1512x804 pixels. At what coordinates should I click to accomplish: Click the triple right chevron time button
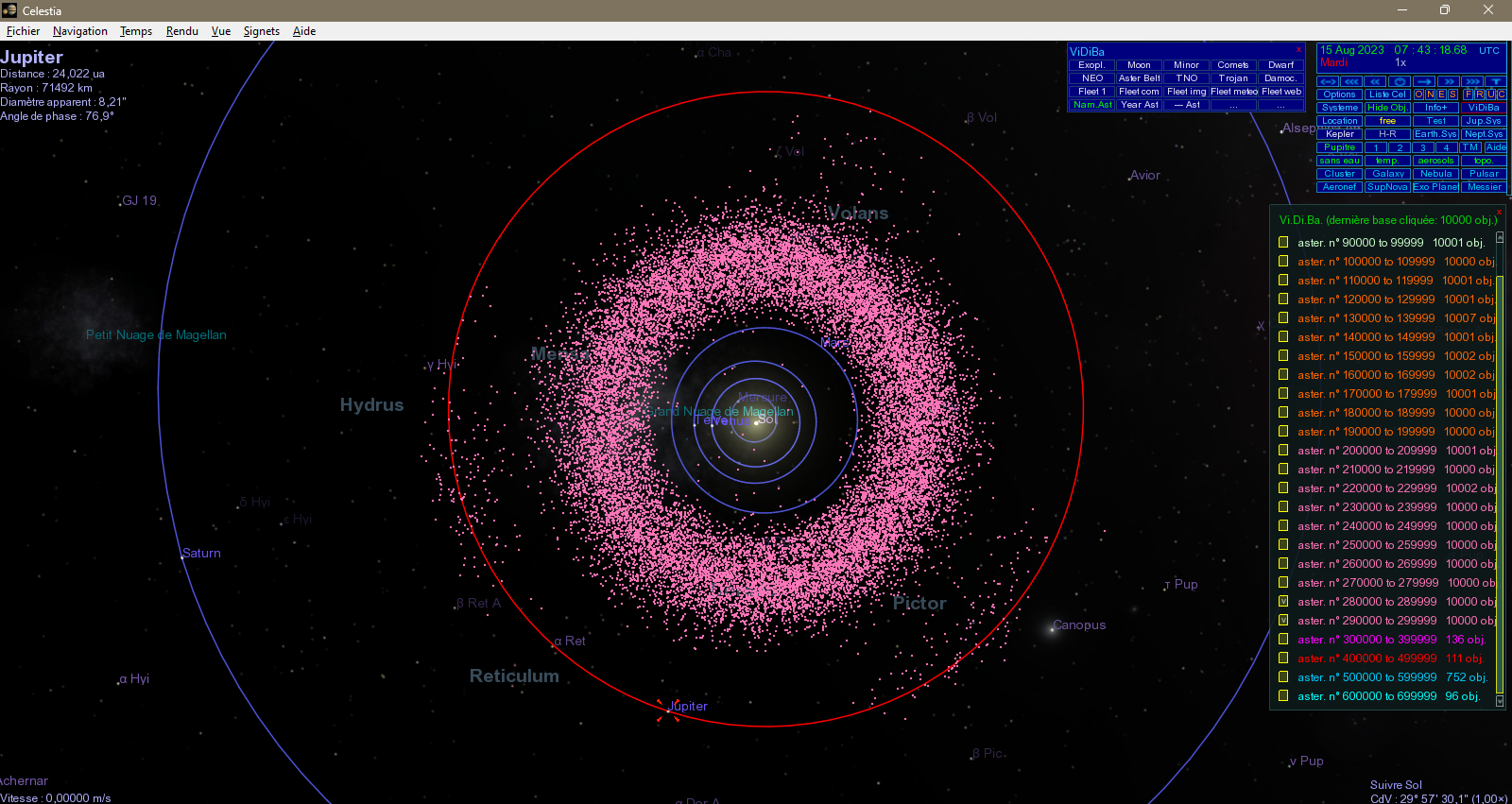[1472, 81]
